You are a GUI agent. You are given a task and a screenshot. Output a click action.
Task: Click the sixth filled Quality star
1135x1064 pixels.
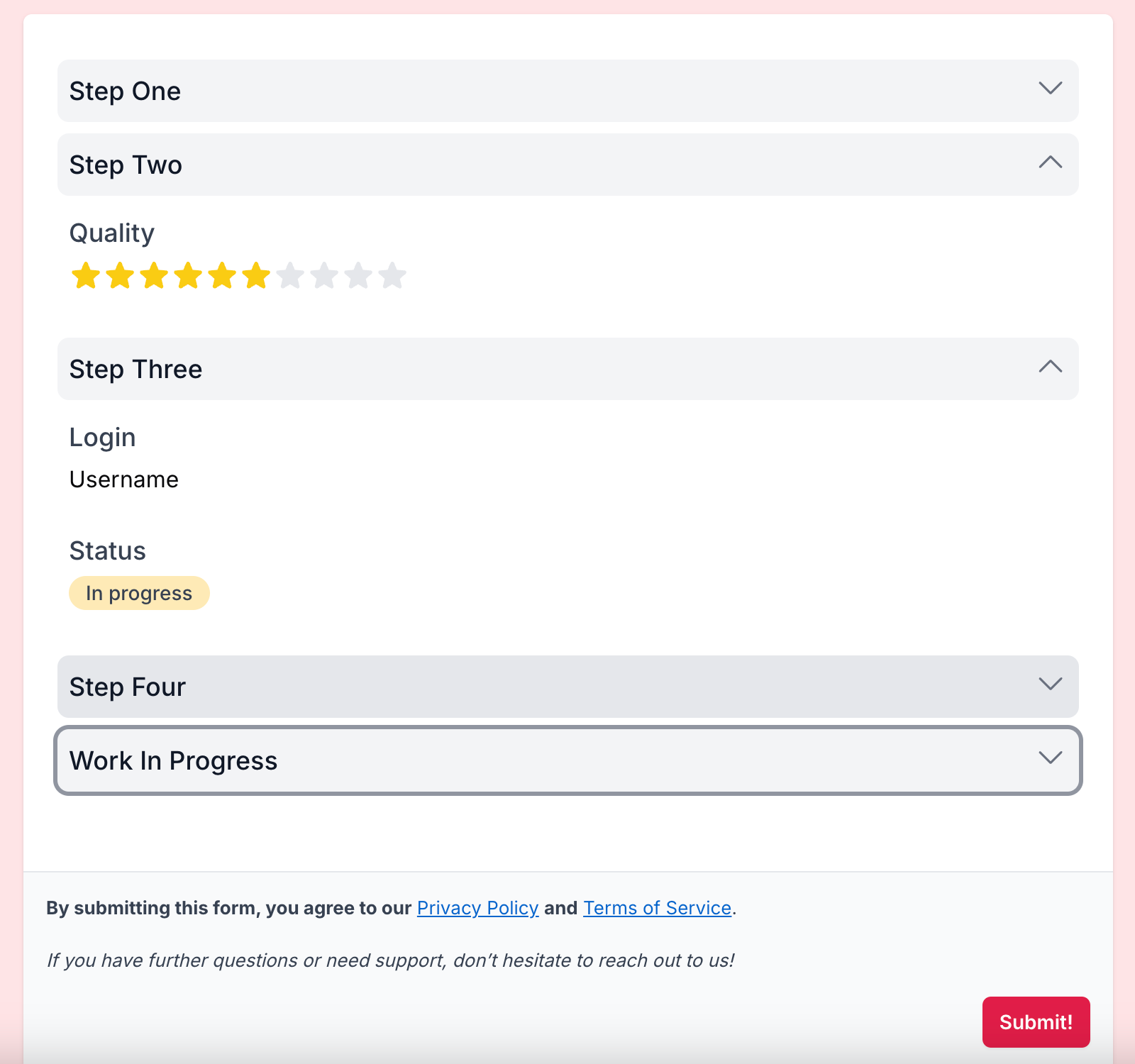point(256,275)
